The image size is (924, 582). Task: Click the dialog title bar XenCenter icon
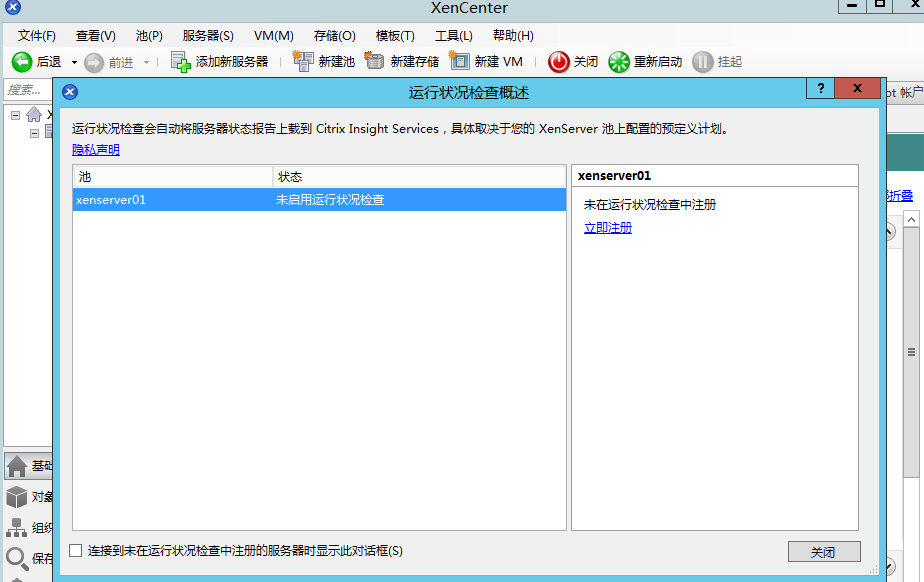tap(70, 92)
